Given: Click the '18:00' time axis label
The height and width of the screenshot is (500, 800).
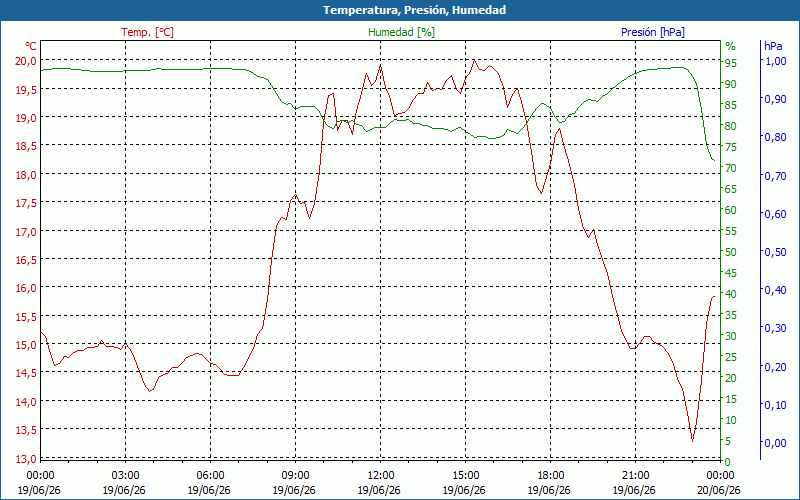Looking at the screenshot, I should coord(551,476).
